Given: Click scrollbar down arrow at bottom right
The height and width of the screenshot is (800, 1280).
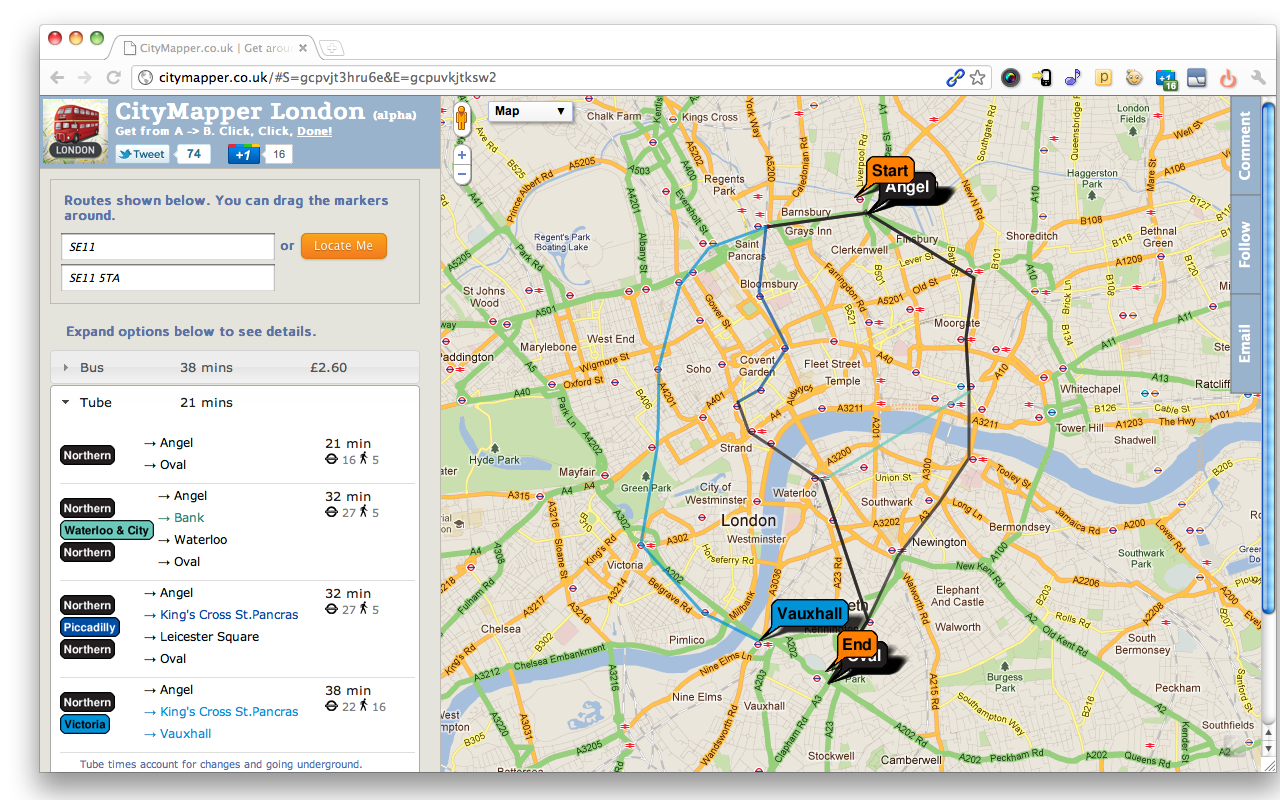Looking at the screenshot, I should (x=1269, y=747).
